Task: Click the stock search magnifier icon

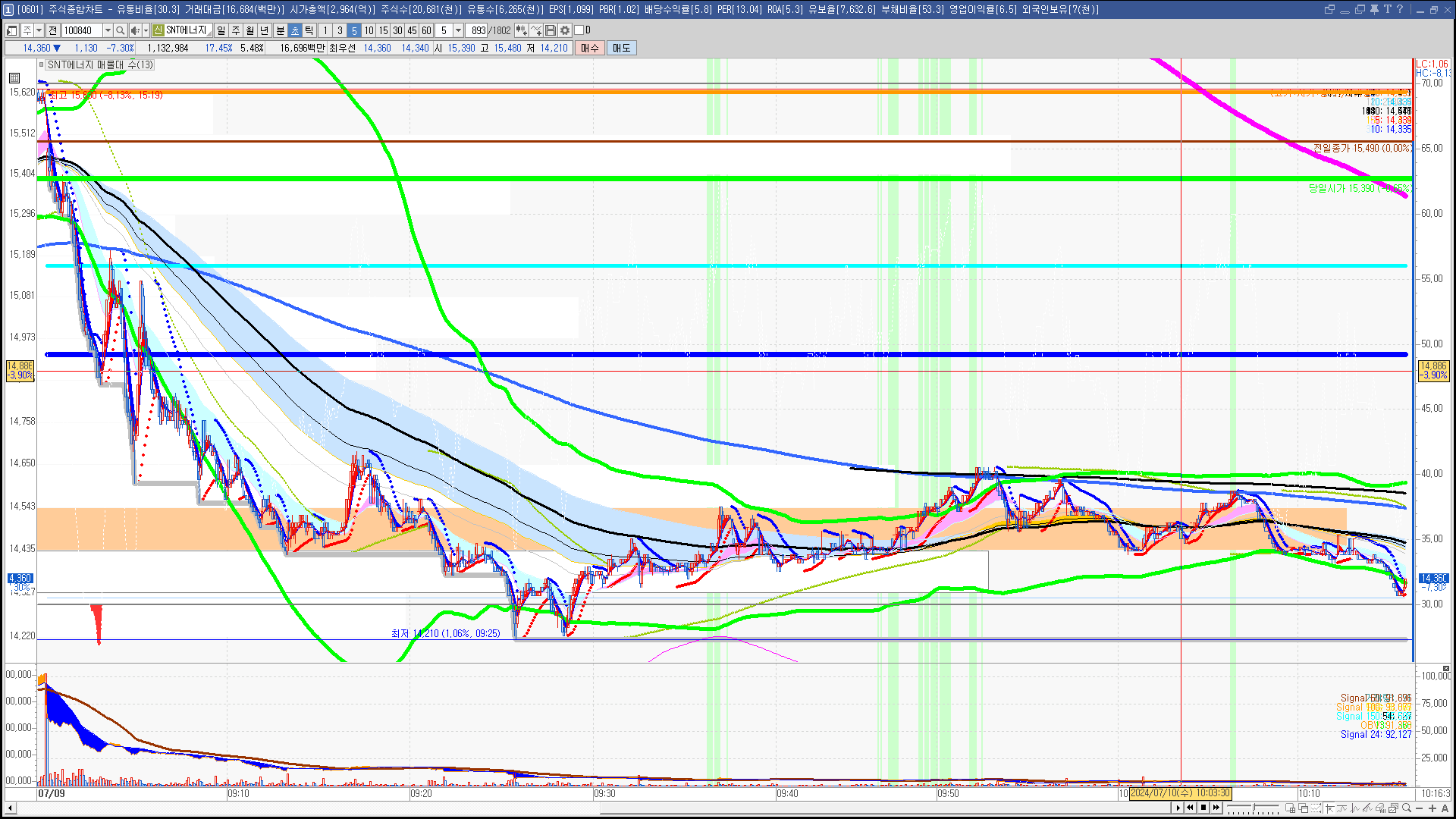Action: pos(120,30)
